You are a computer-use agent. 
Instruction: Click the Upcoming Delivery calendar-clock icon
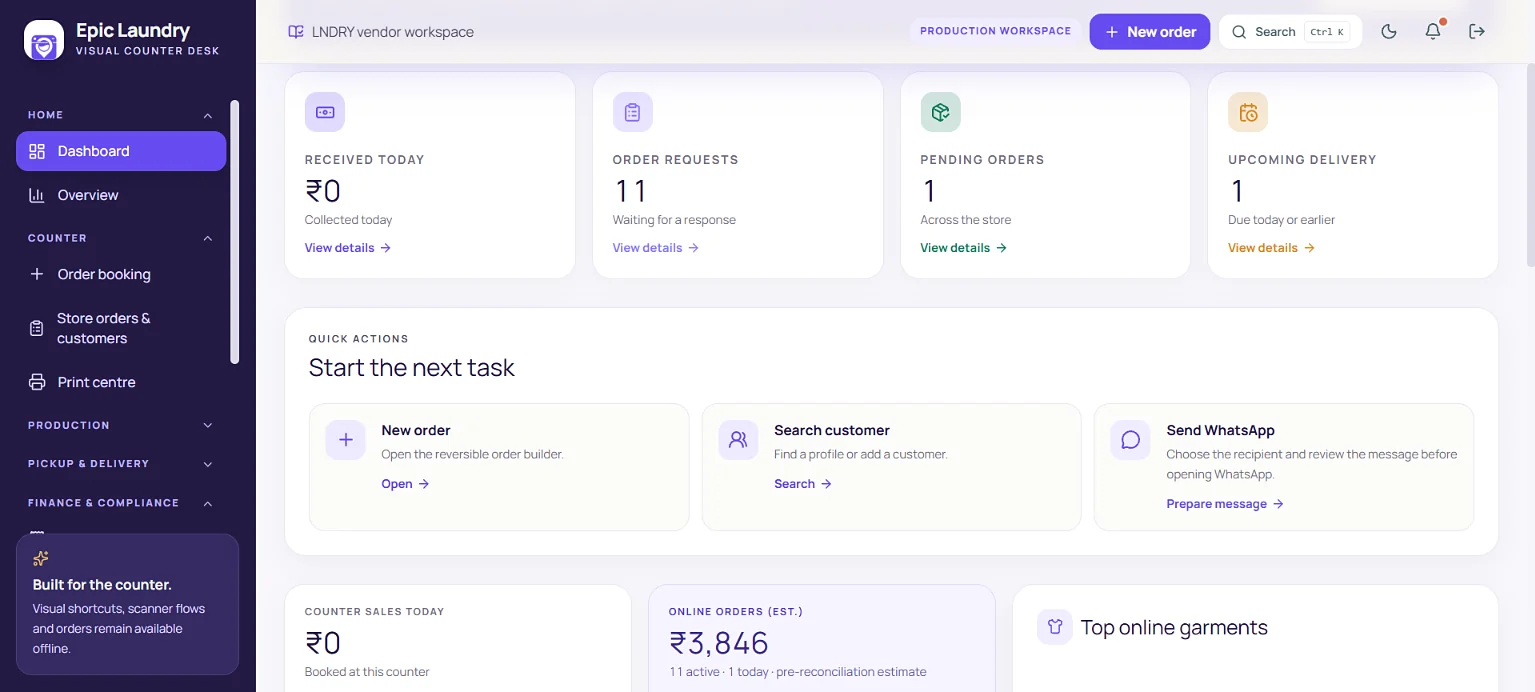(1248, 112)
